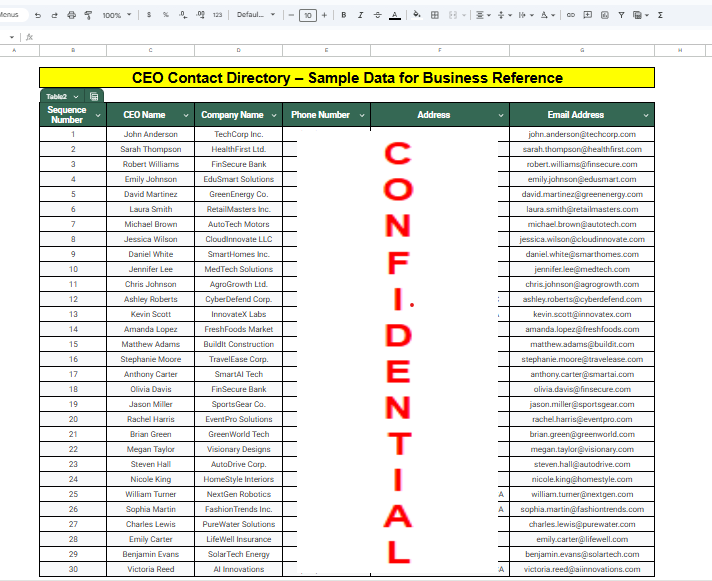Select cell 'SmartAI Tech'
The width and height of the screenshot is (712, 581).
238,374
